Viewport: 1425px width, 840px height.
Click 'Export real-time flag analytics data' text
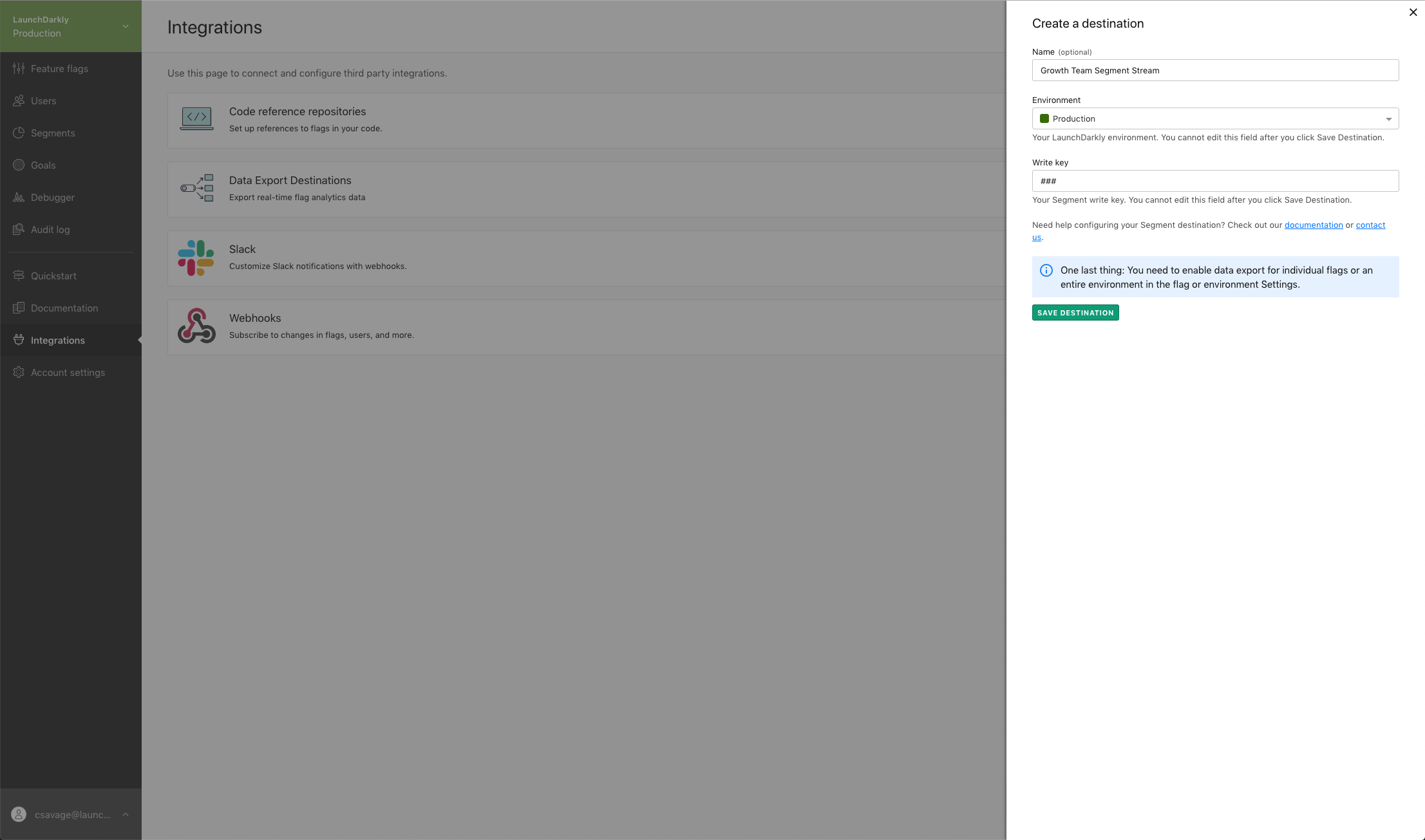click(297, 197)
